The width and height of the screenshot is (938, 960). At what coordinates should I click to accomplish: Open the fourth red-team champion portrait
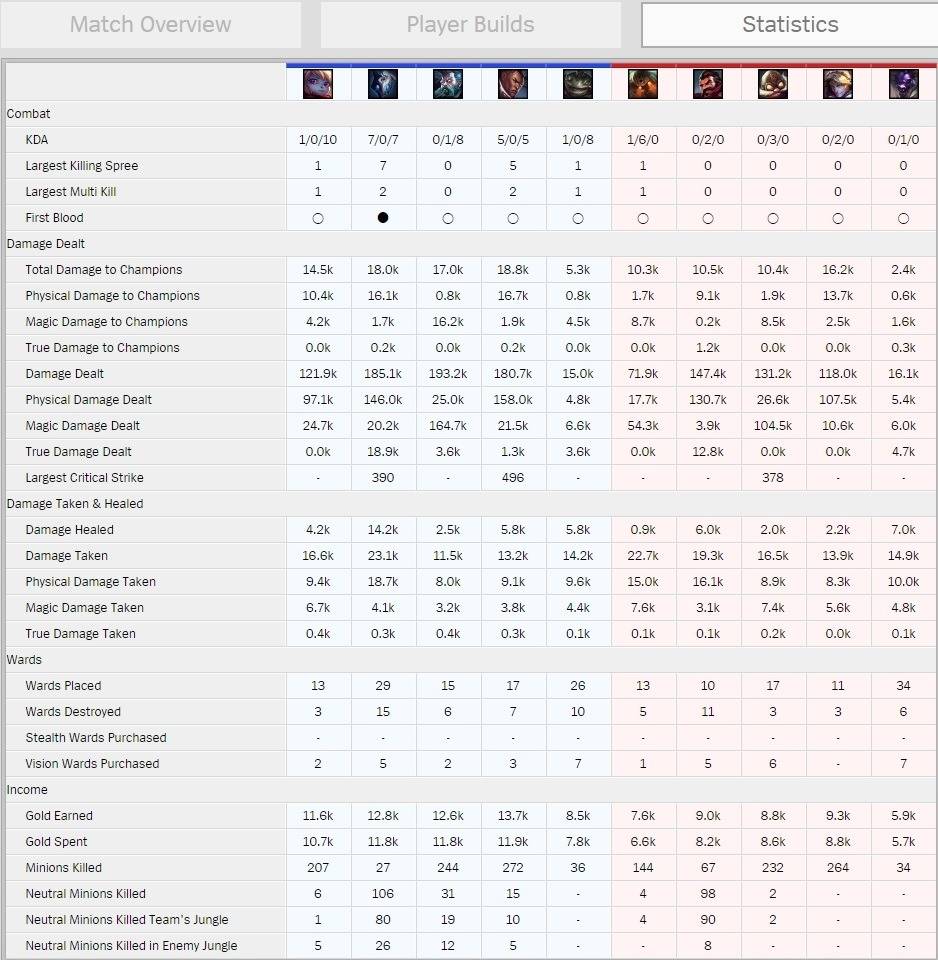[838, 85]
